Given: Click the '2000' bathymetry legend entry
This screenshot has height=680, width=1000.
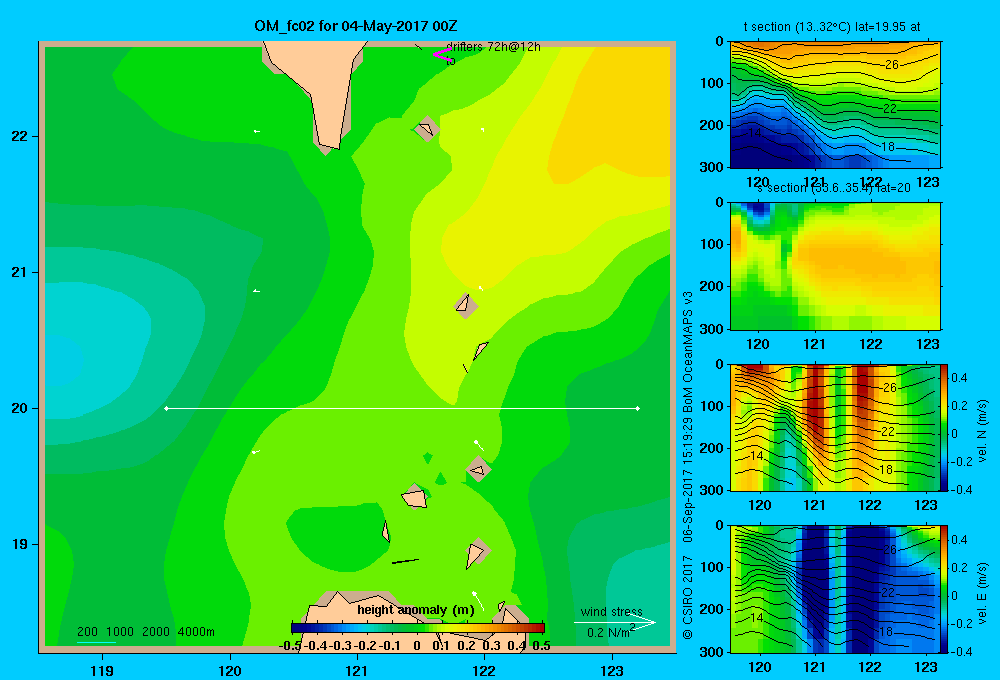Looking at the screenshot, I should coord(156,632).
